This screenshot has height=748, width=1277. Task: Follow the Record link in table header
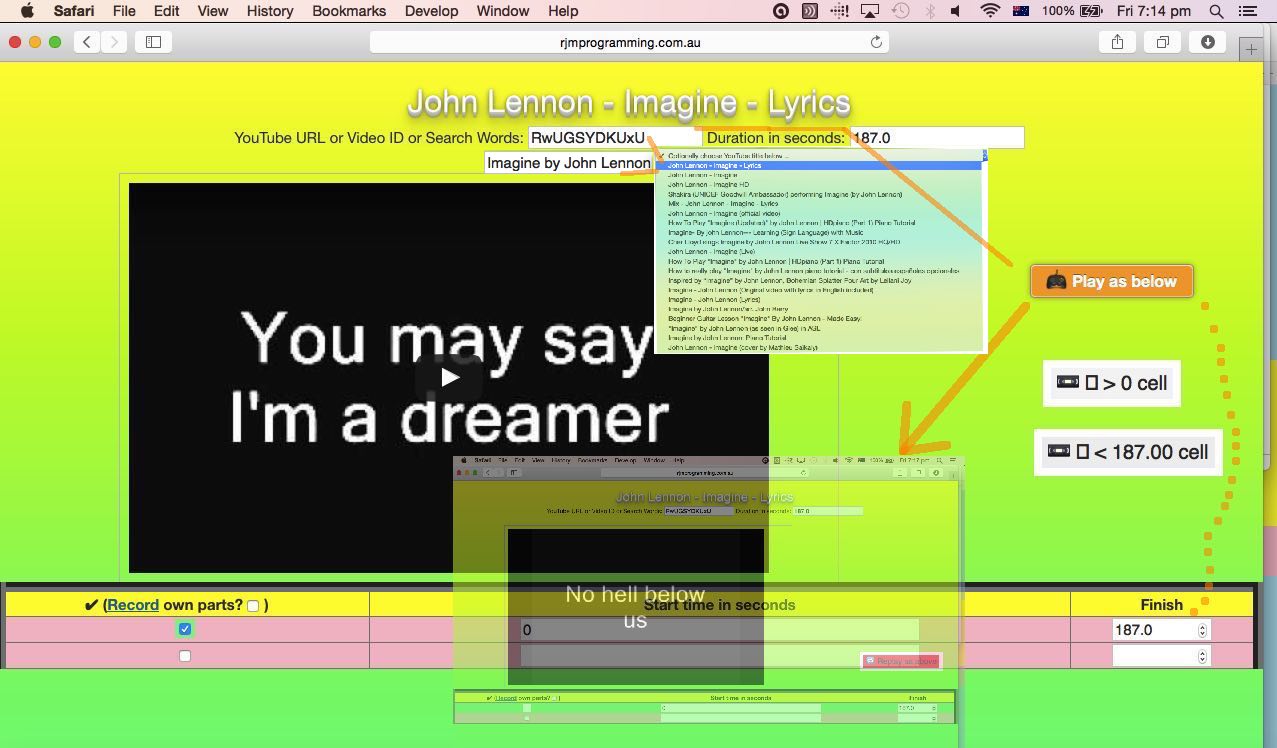[133, 605]
